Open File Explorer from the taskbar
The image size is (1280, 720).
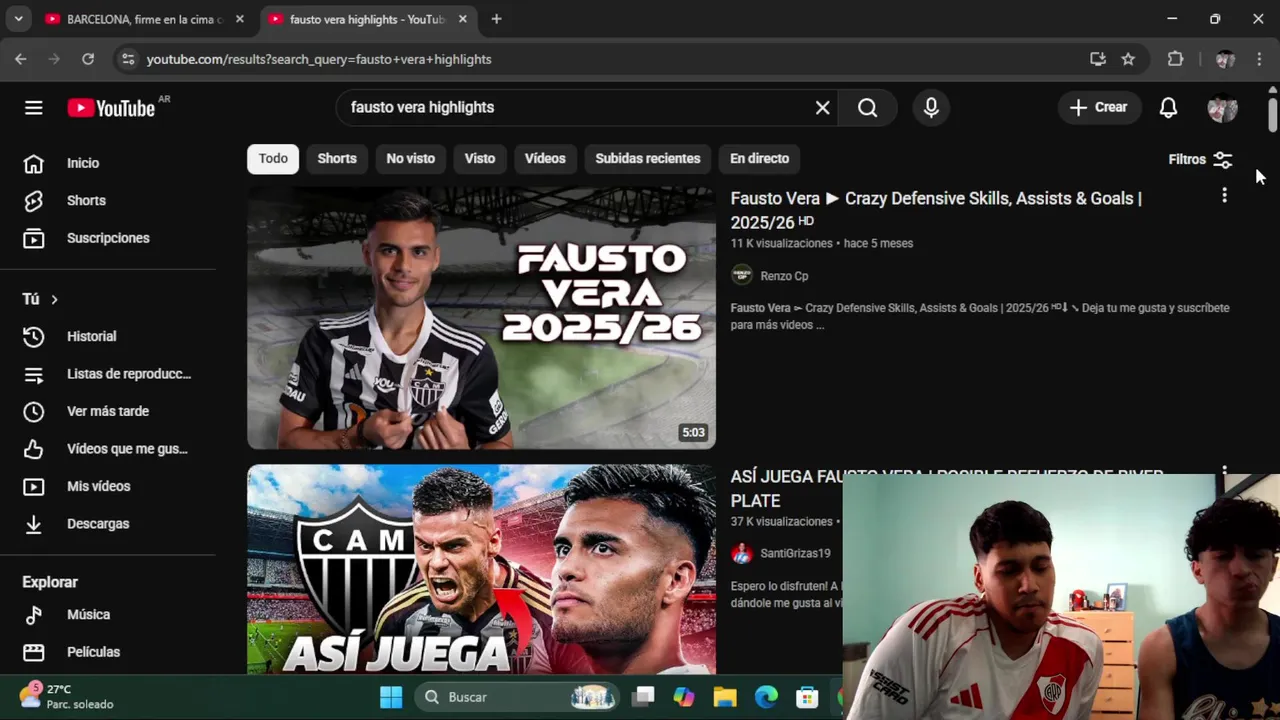tap(725, 697)
